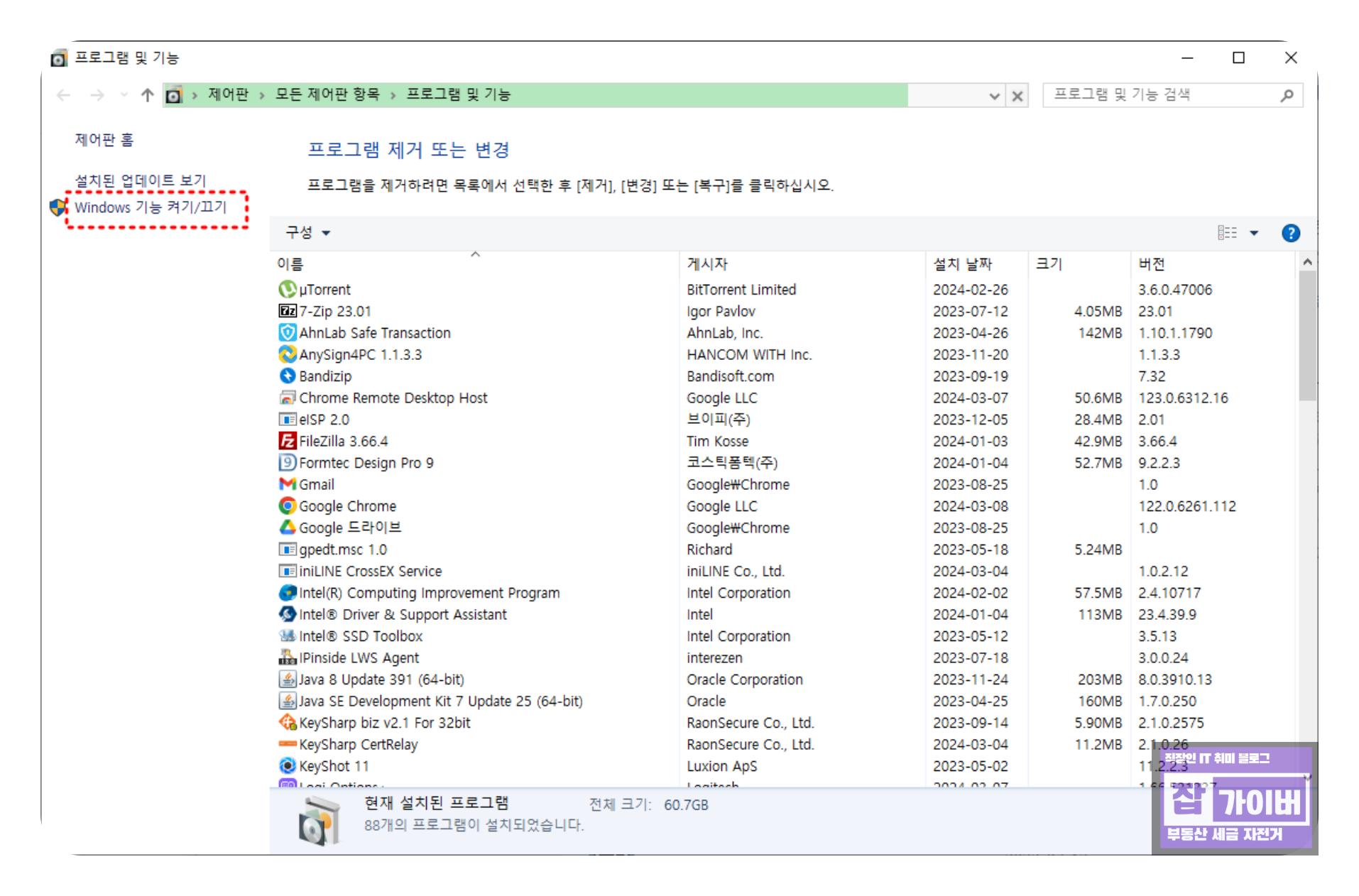
Task: Click 모든 제어판 항목 breadcrumb
Action: click(327, 94)
